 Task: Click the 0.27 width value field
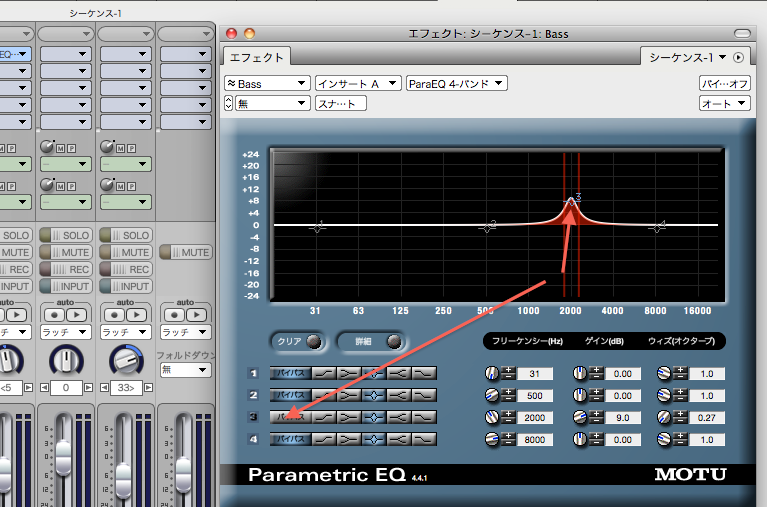tap(707, 417)
